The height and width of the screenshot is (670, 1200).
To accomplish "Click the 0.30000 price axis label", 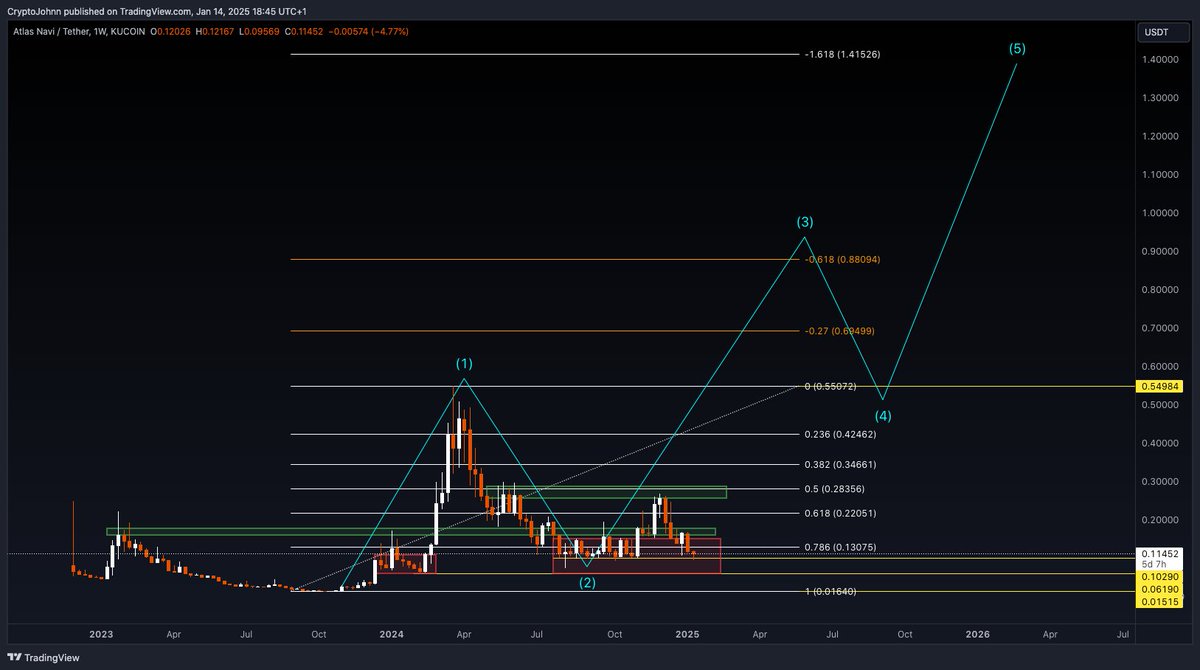I will pyautogui.click(x=1160, y=482).
